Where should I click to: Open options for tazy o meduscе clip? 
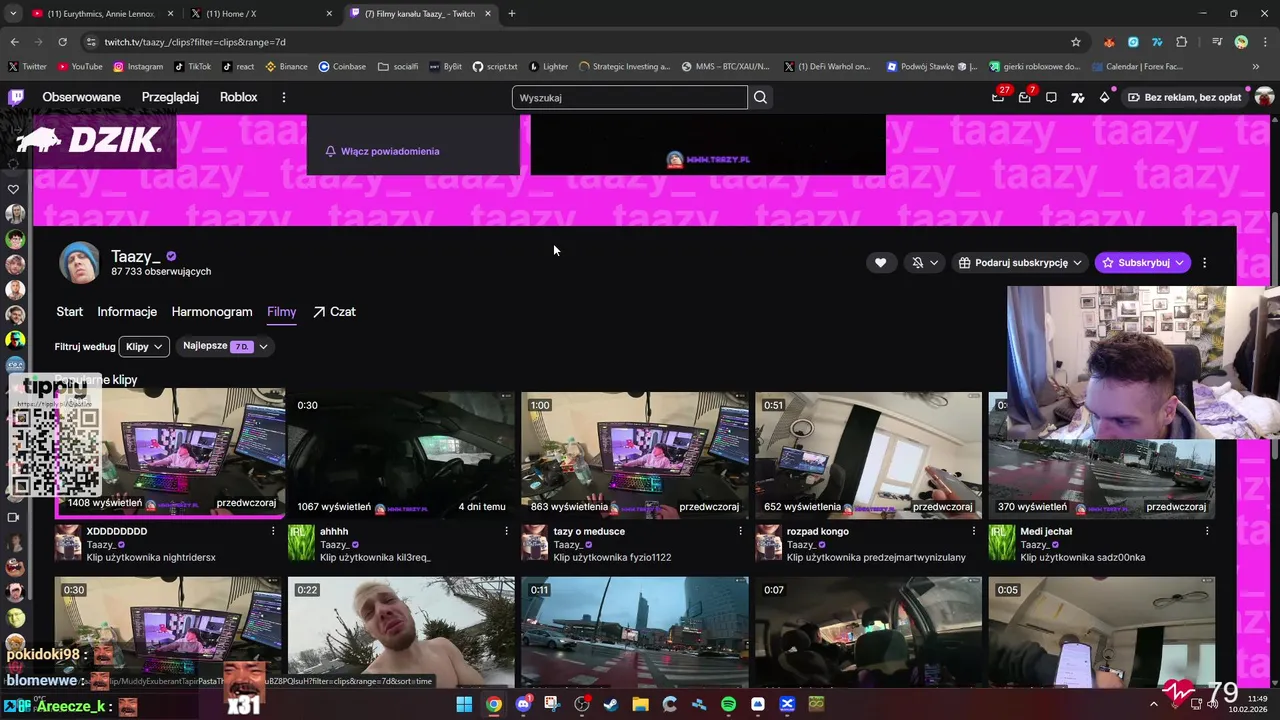(740, 531)
